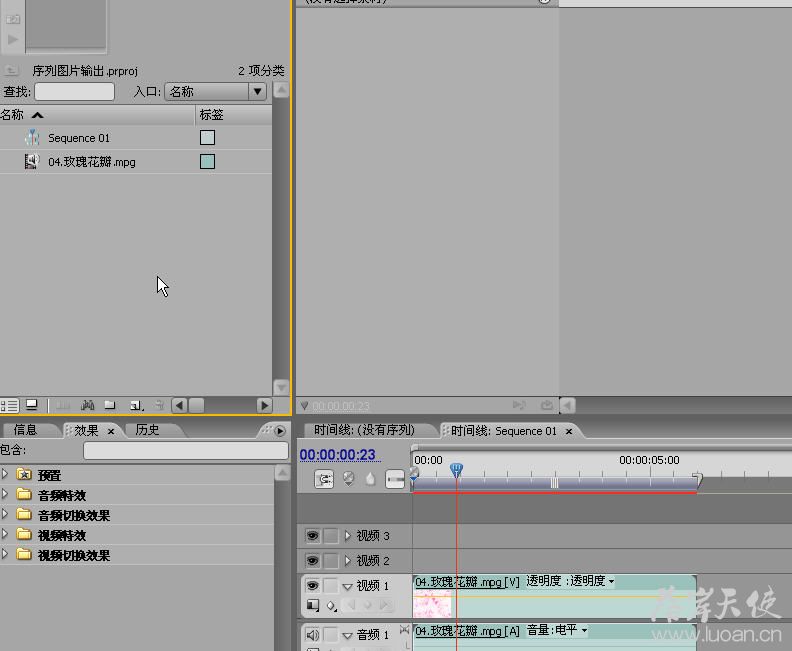The image size is (792, 651).
Task: Click Set Display Style icon on Video 1
Action: point(313,605)
